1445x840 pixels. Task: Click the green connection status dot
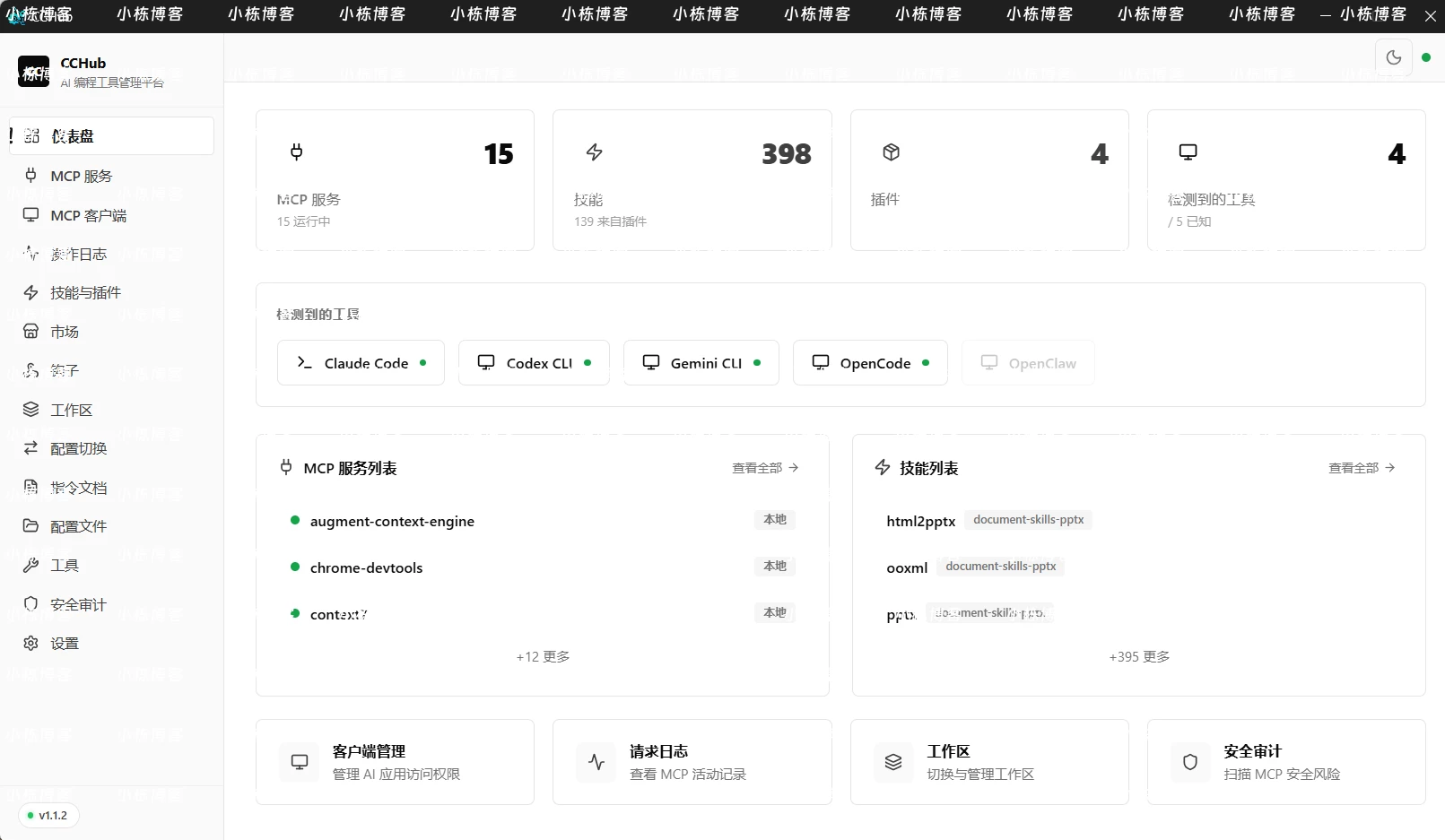tap(1426, 57)
